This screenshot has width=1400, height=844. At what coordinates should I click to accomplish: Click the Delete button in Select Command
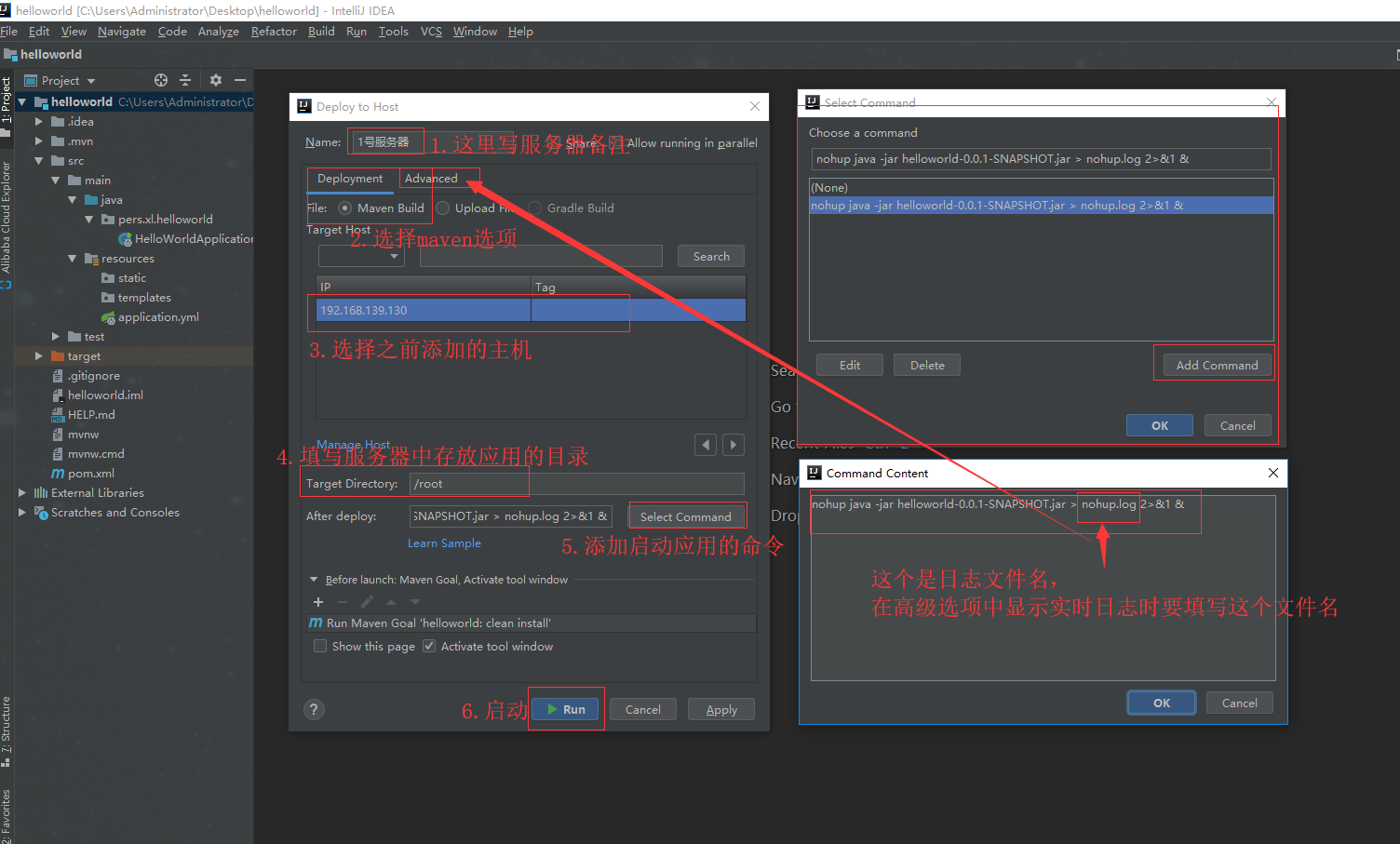point(927,365)
